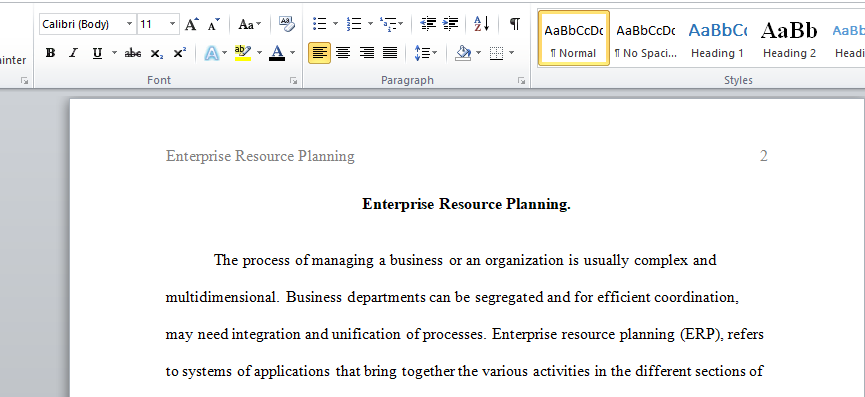Viewport: 865px width, 397px height.
Task: Click the bold title Enterprise Resource Planning.
Action: coord(466,205)
